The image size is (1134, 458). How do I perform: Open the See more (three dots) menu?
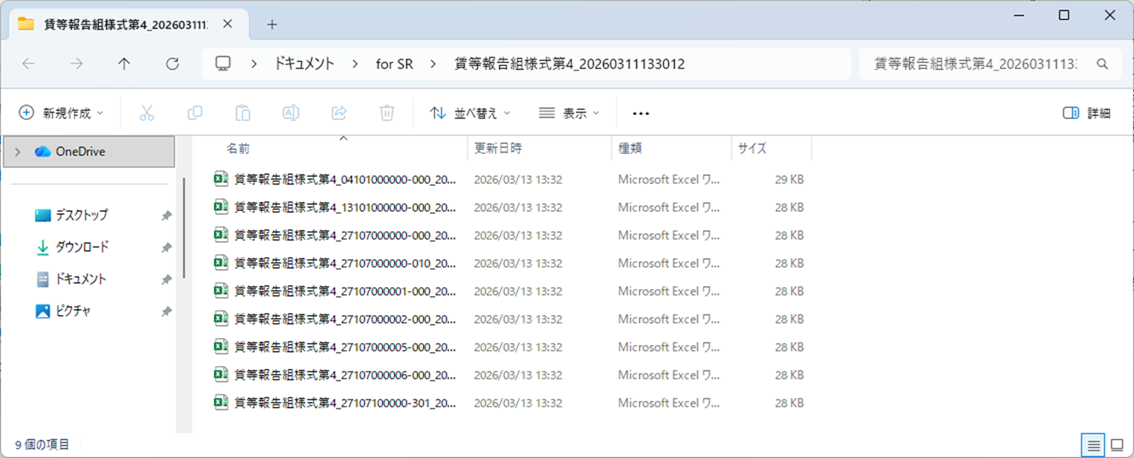point(641,114)
